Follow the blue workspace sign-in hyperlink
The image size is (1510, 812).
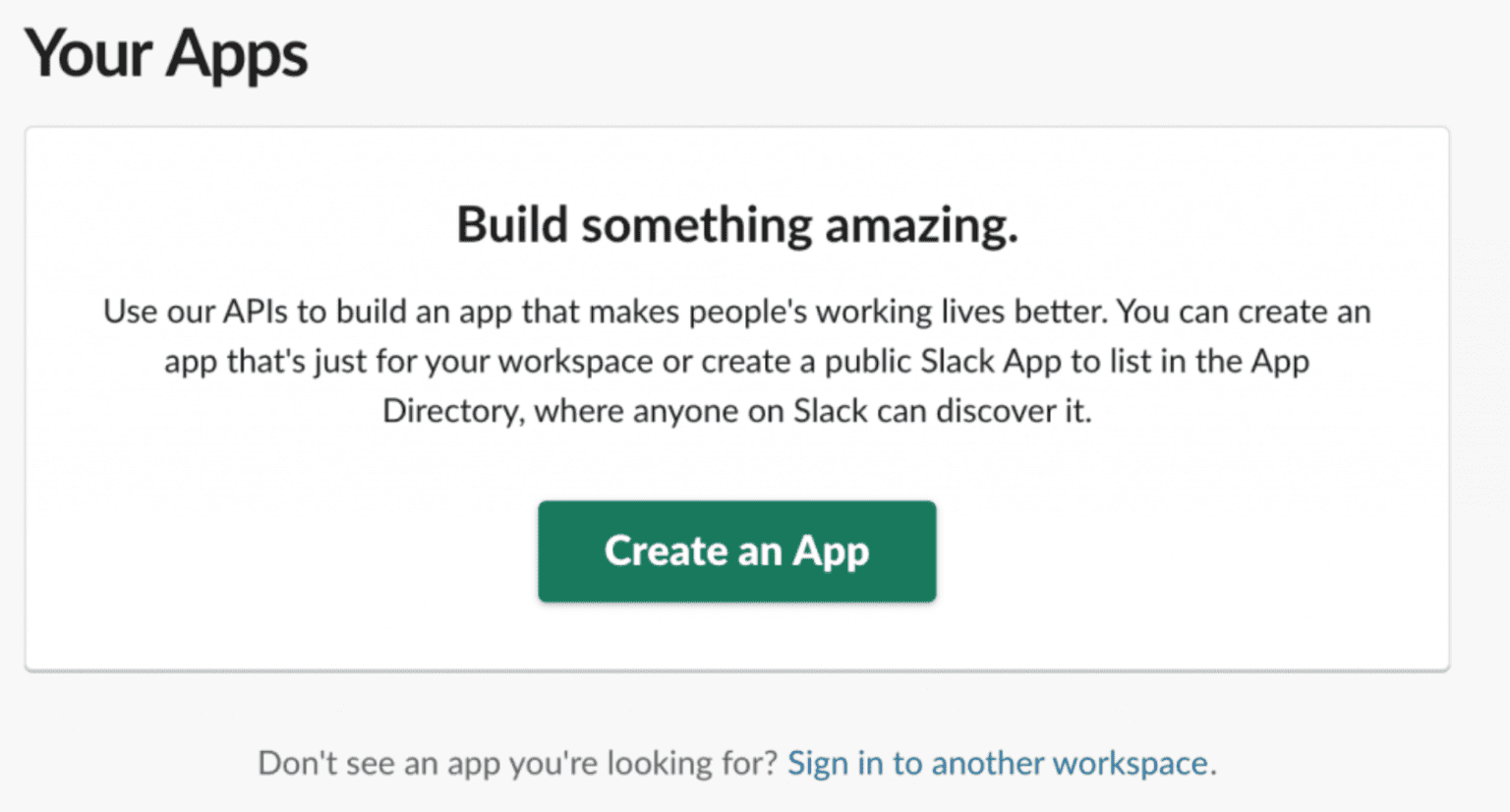tap(998, 763)
